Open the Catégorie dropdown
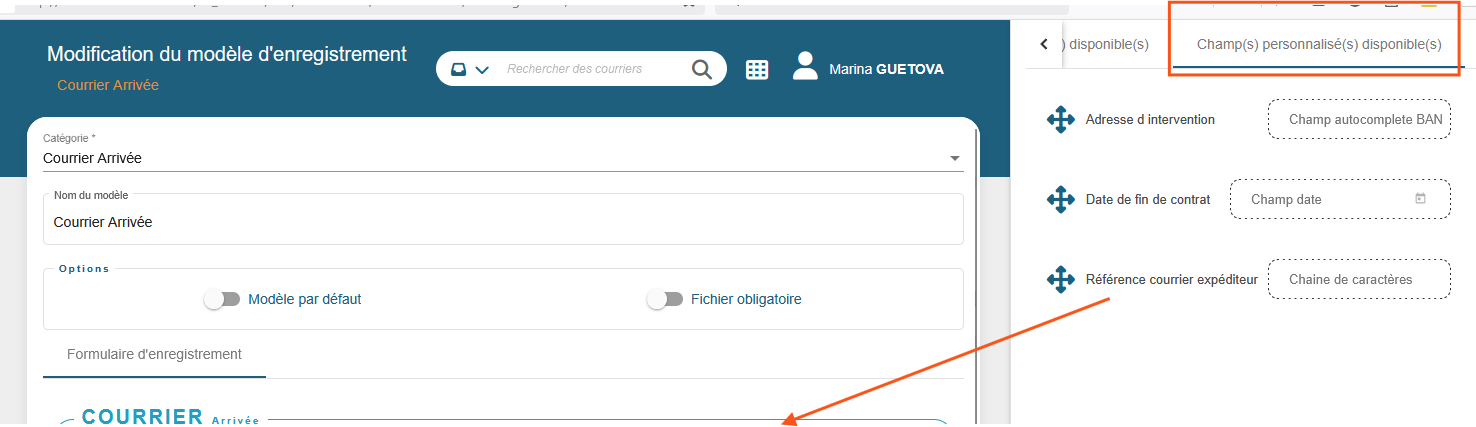This screenshot has height=427, width=1476. click(x=954, y=158)
